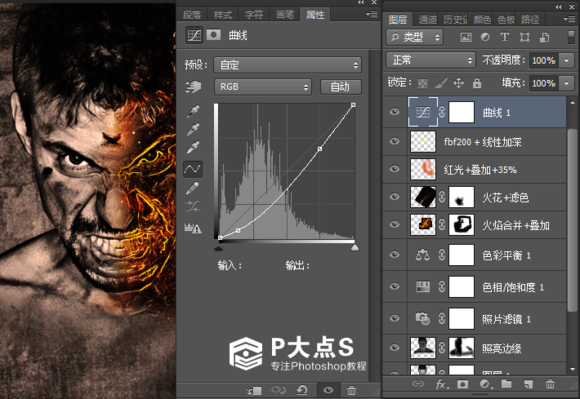Image resolution: width=580 pixels, height=399 pixels.
Task: Reset adjustment to defaults icon
Action: click(303, 390)
